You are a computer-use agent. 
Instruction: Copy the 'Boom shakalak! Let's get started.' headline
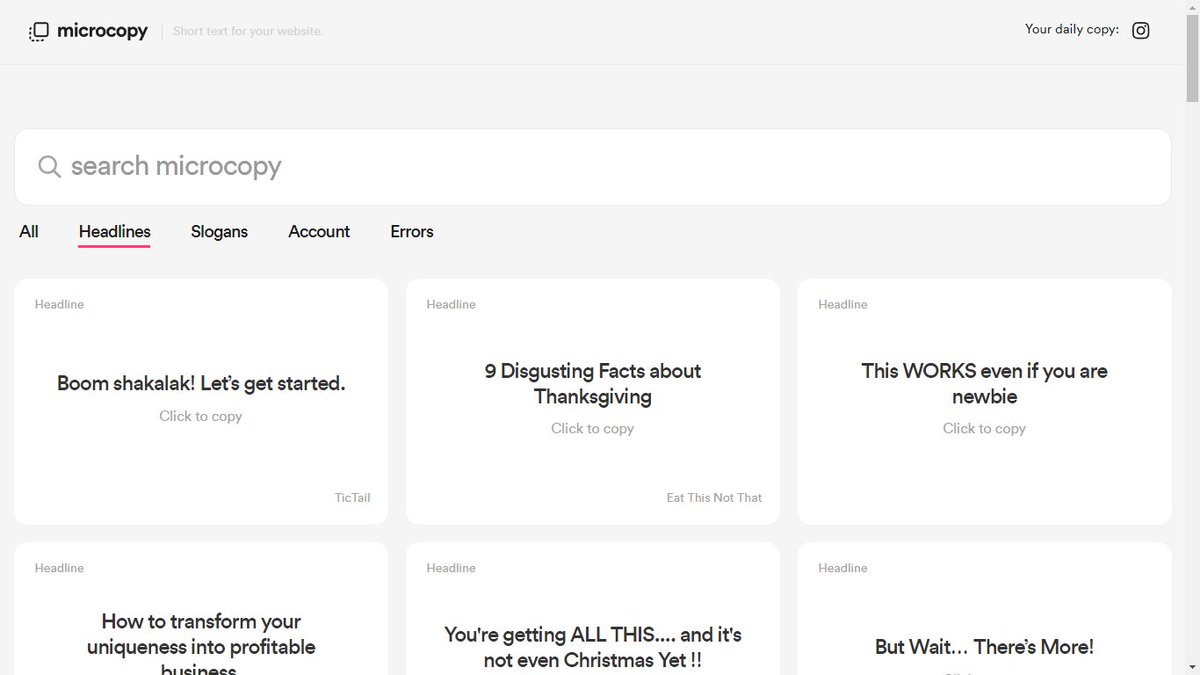(x=200, y=383)
